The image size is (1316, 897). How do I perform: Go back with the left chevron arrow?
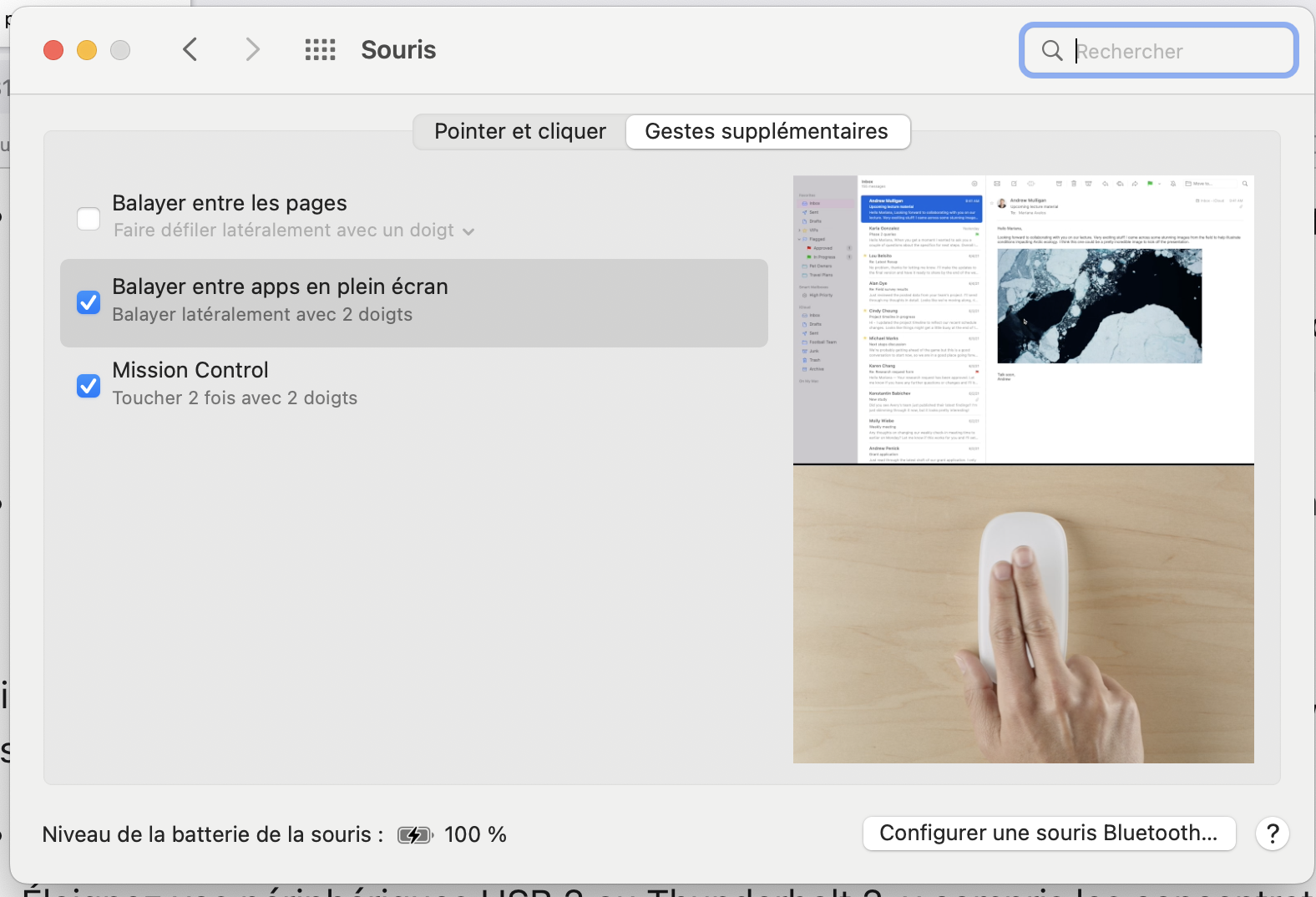pos(190,50)
